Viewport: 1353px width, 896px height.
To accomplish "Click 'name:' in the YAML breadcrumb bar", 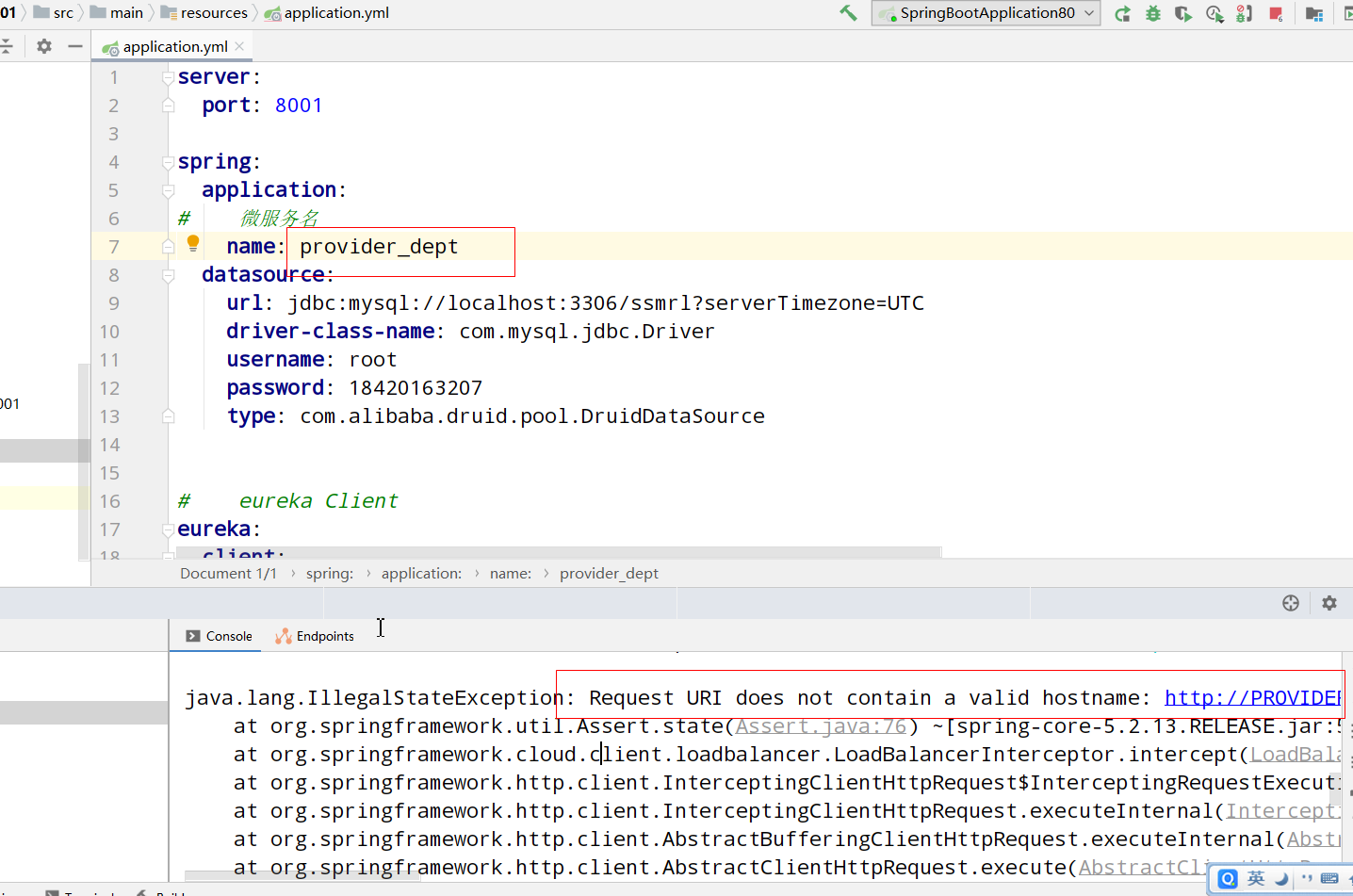I will click(511, 574).
